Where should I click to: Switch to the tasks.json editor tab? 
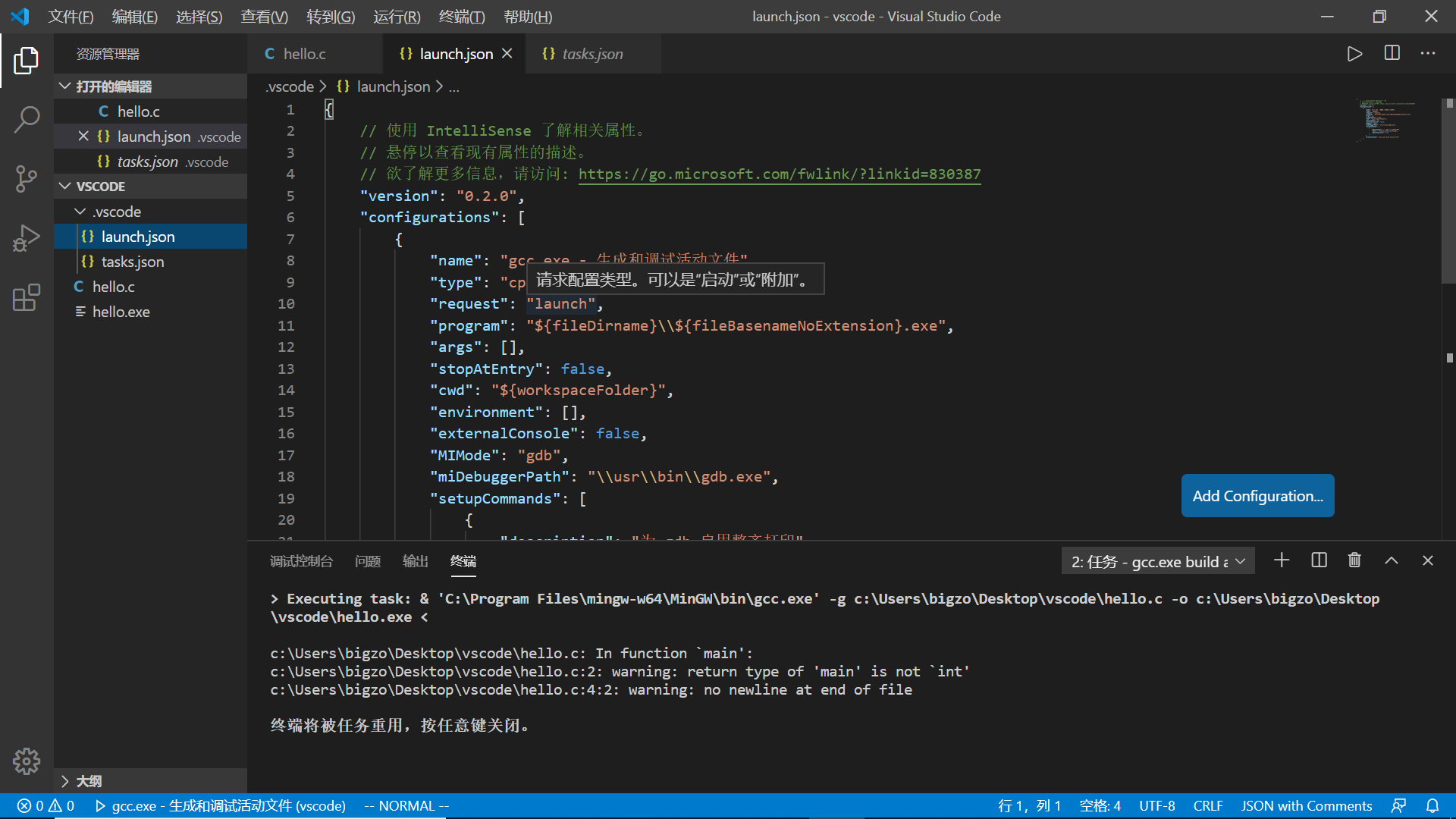pyautogui.click(x=591, y=54)
